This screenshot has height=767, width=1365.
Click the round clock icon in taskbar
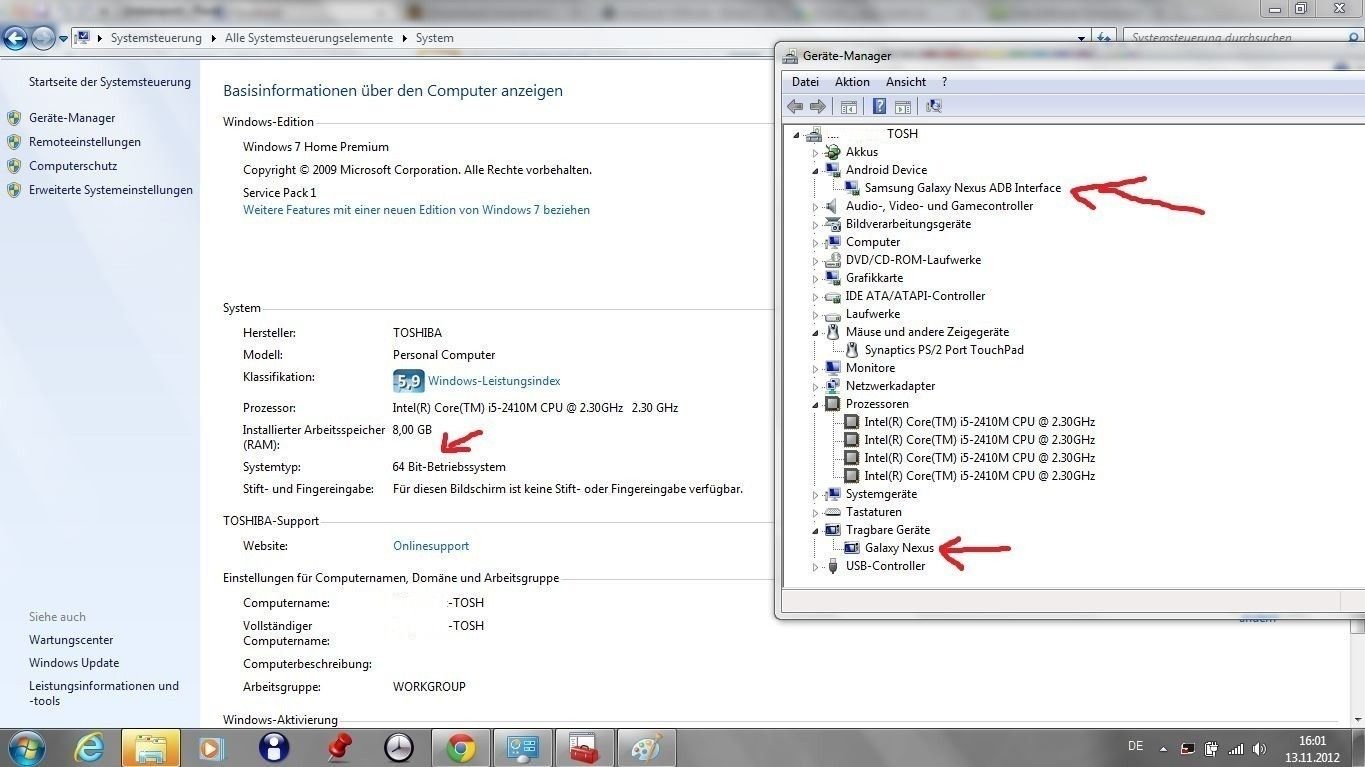[x=399, y=747]
